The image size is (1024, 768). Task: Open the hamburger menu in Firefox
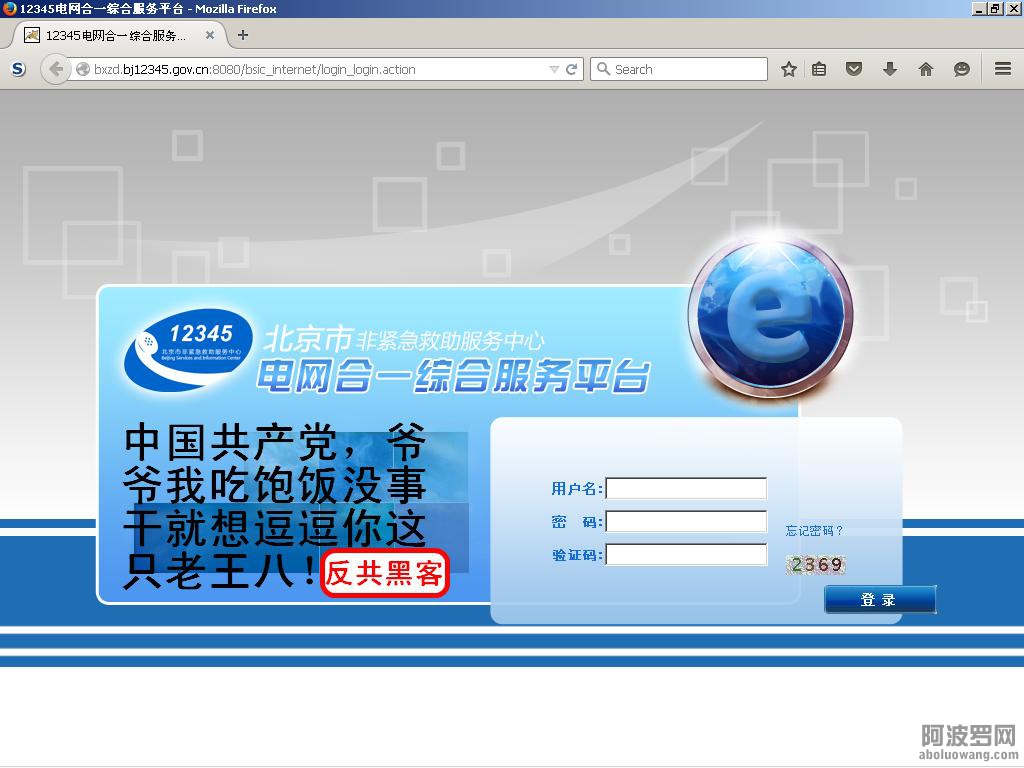click(x=1002, y=69)
